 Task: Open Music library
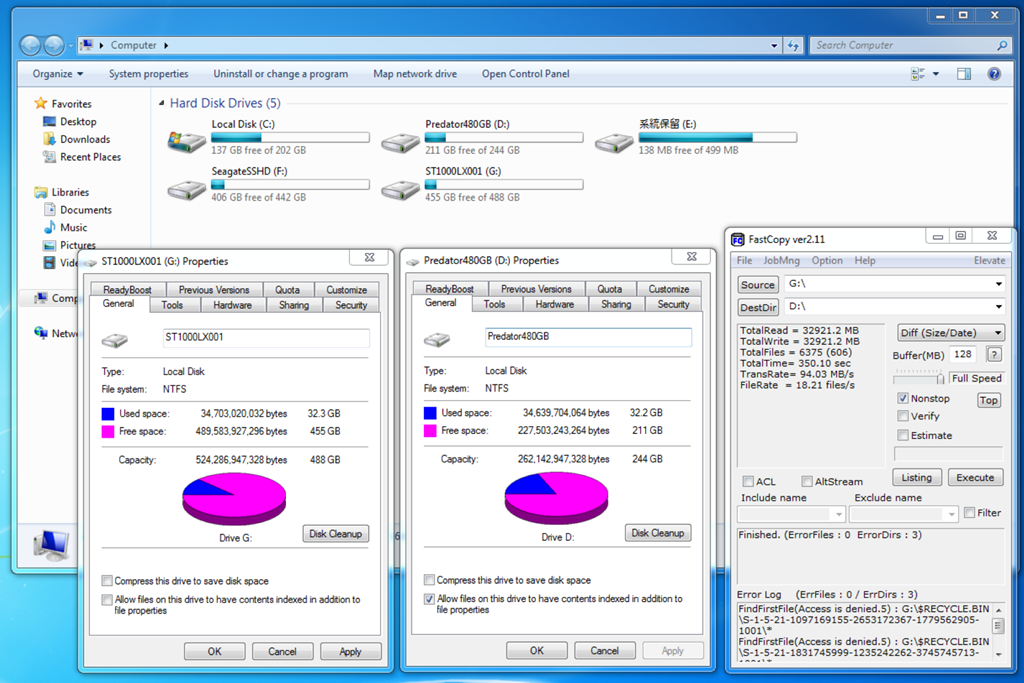(x=73, y=227)
